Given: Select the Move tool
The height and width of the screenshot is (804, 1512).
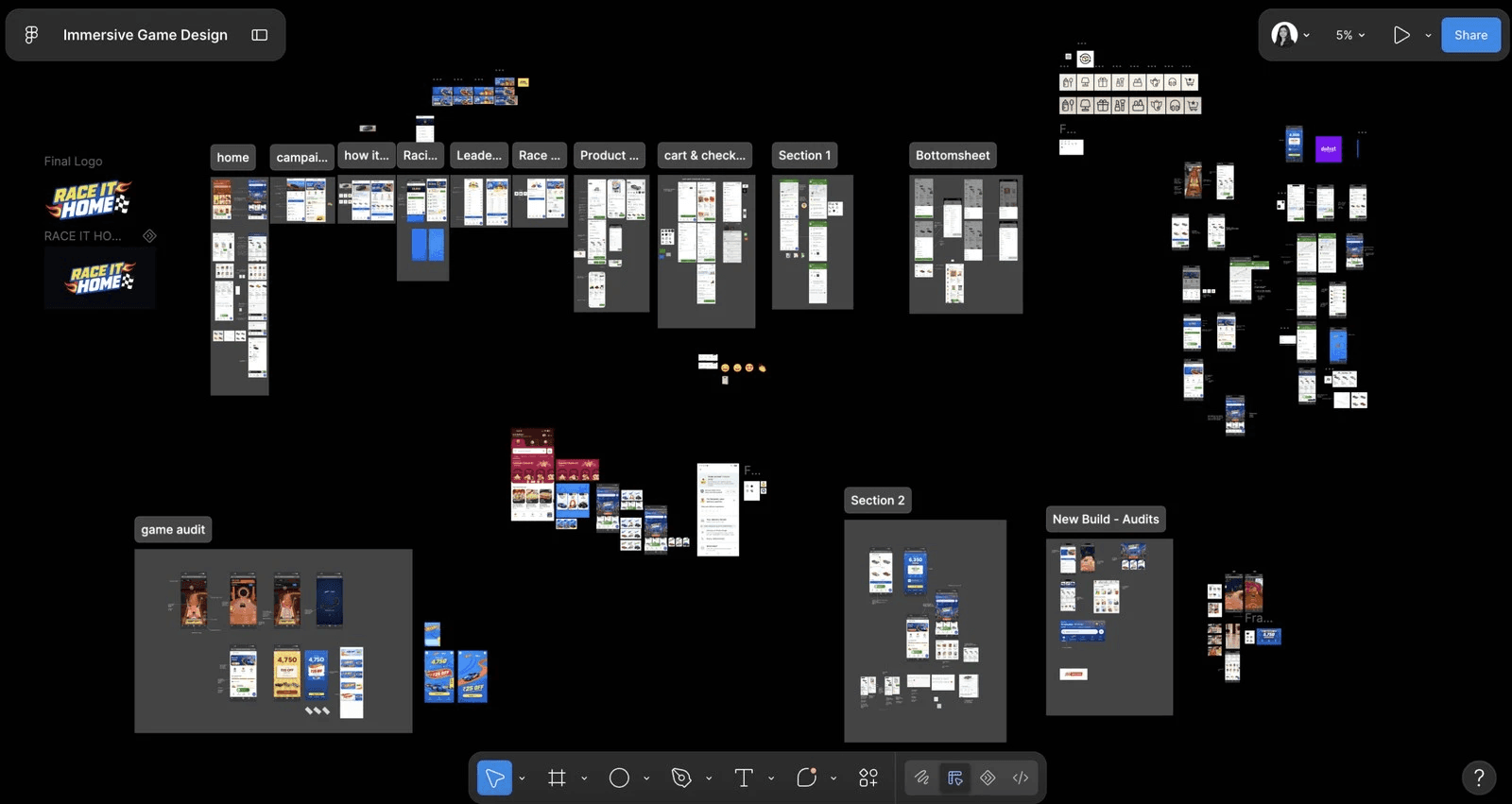Looking at the screenshot, I should click(494, 778).
